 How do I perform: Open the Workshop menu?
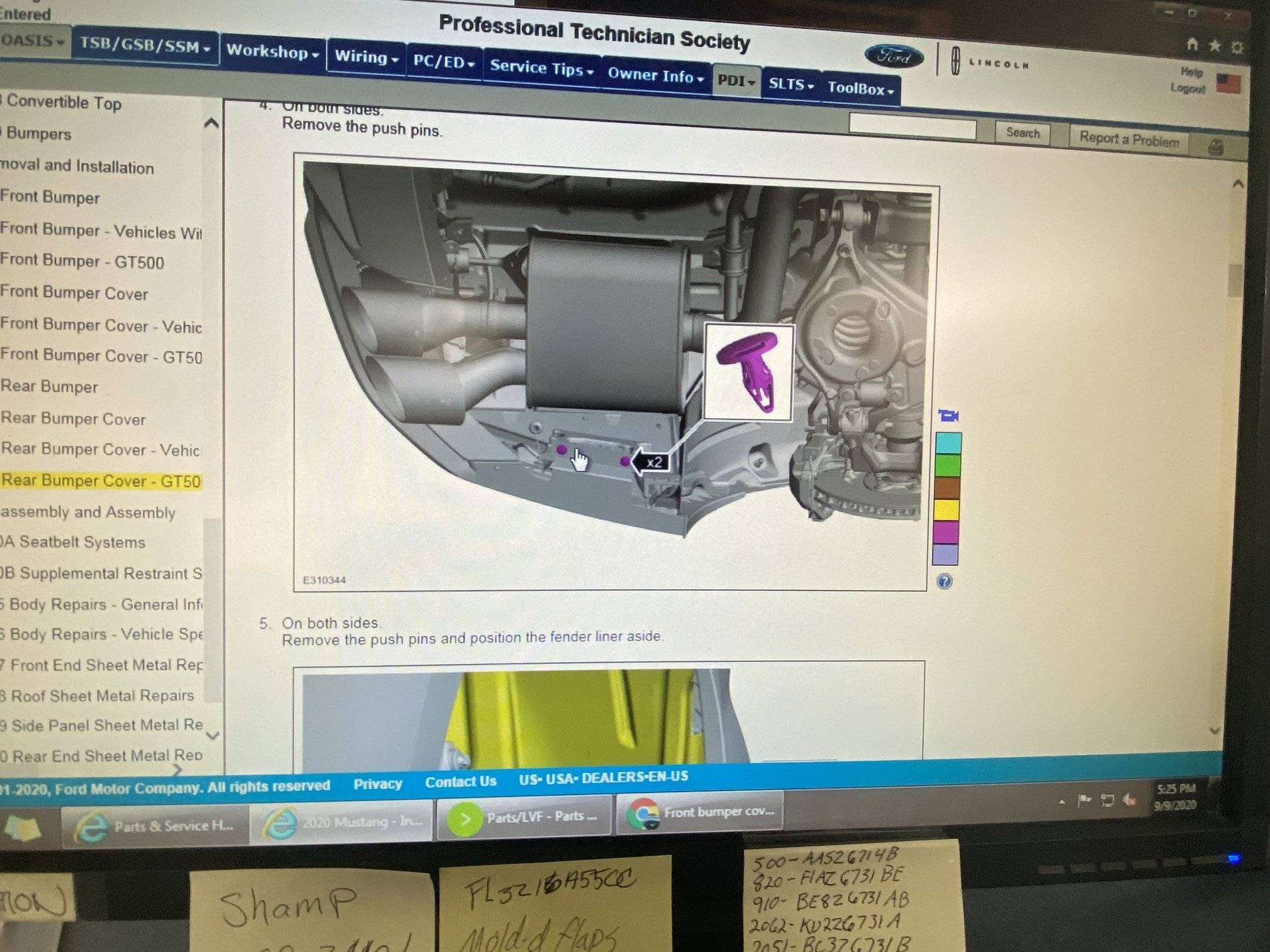pyautogui.click(x=272, y=51)
